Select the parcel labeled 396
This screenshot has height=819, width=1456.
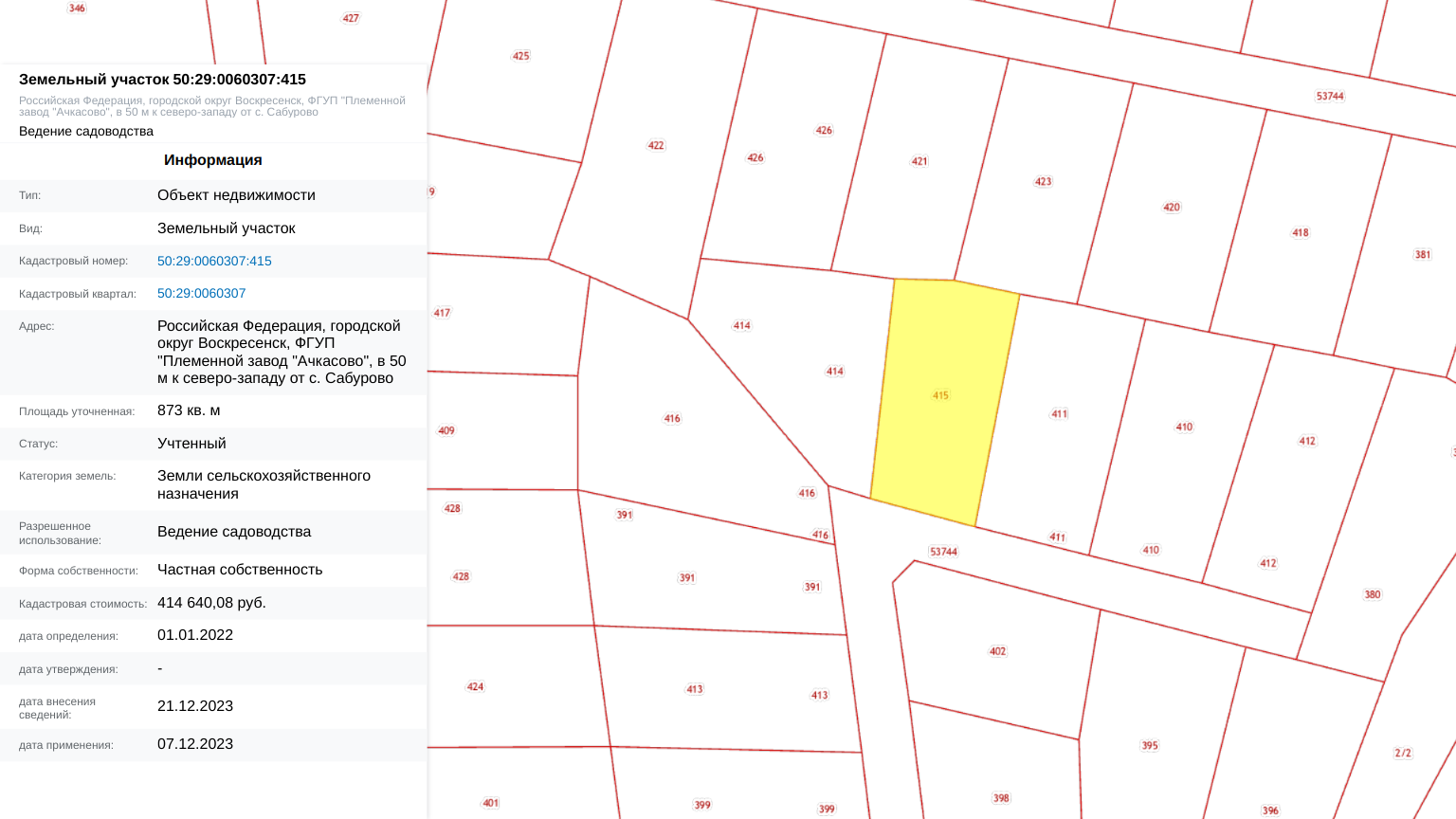[x=1270, y=810]
